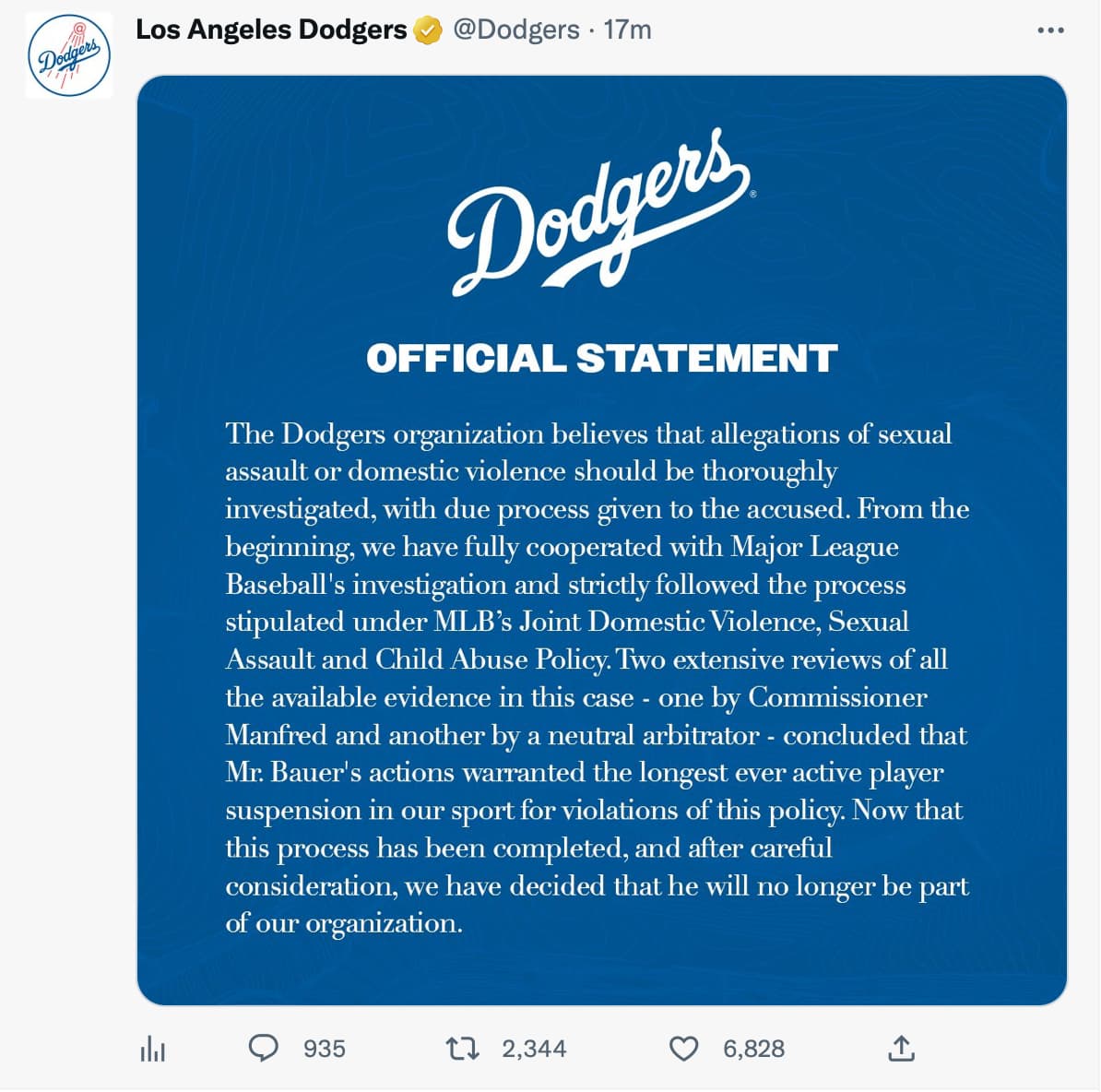Click the 935 replies count
Screen dimensions: 1101x1092
click(x=325, y=1049)
